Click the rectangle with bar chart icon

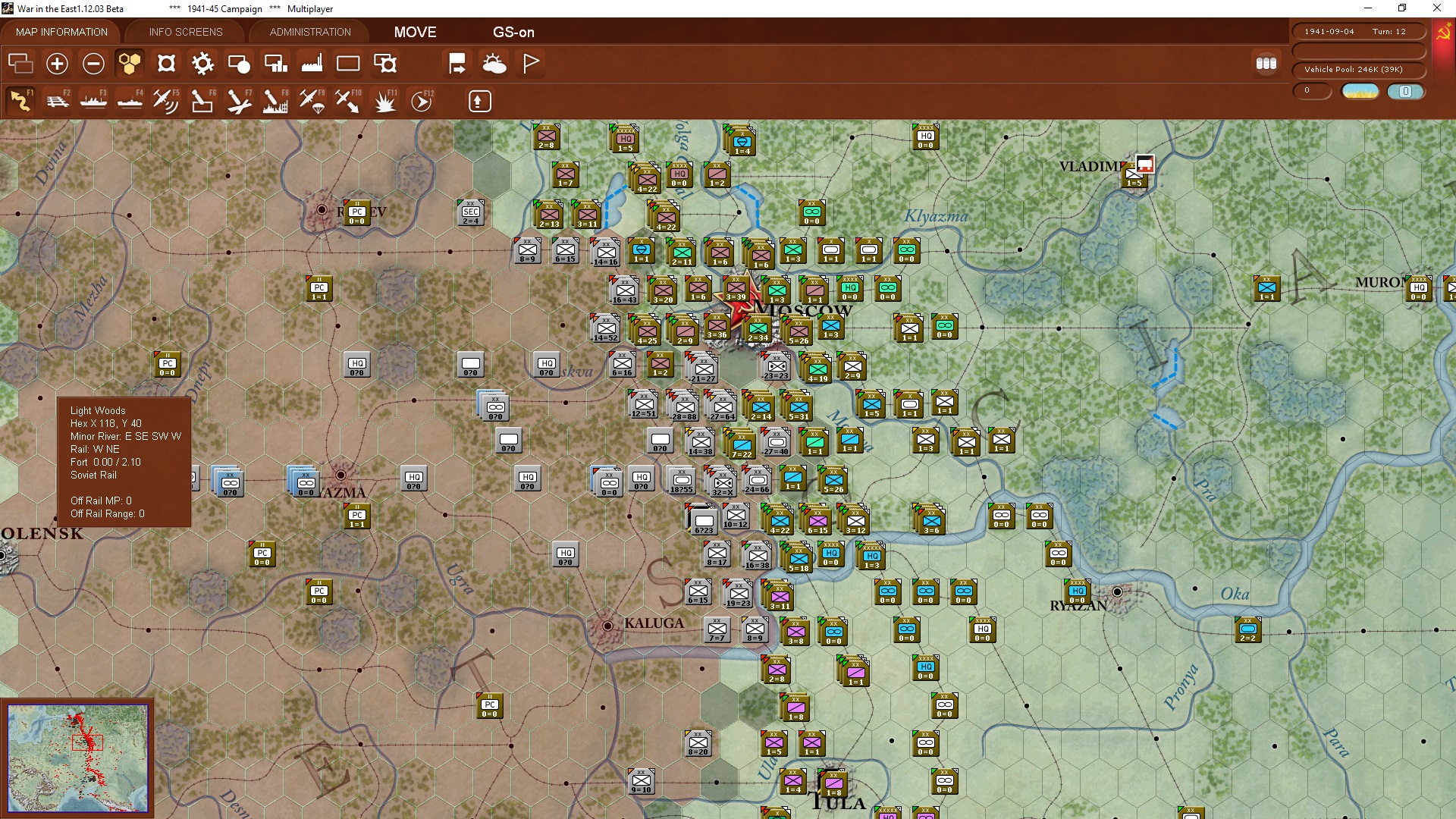point(275,64)
